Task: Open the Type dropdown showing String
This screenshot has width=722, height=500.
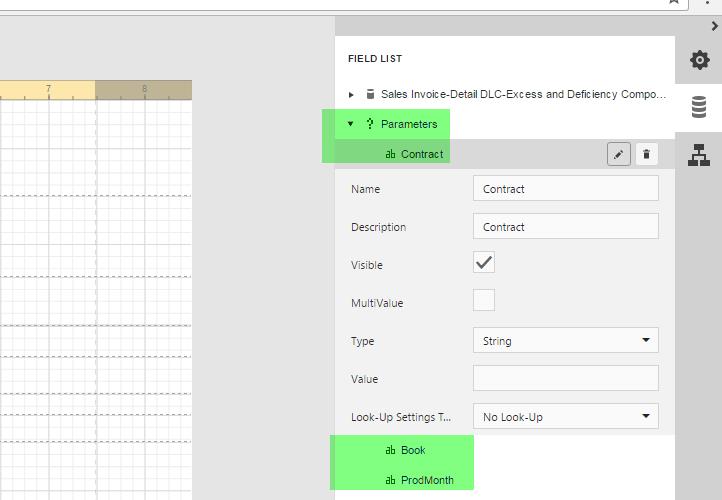Action: click(x=565, y=341)
